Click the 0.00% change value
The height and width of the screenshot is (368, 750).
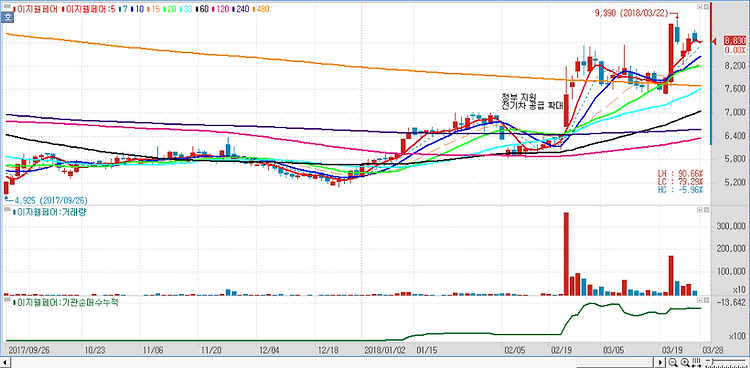[734, 50]
